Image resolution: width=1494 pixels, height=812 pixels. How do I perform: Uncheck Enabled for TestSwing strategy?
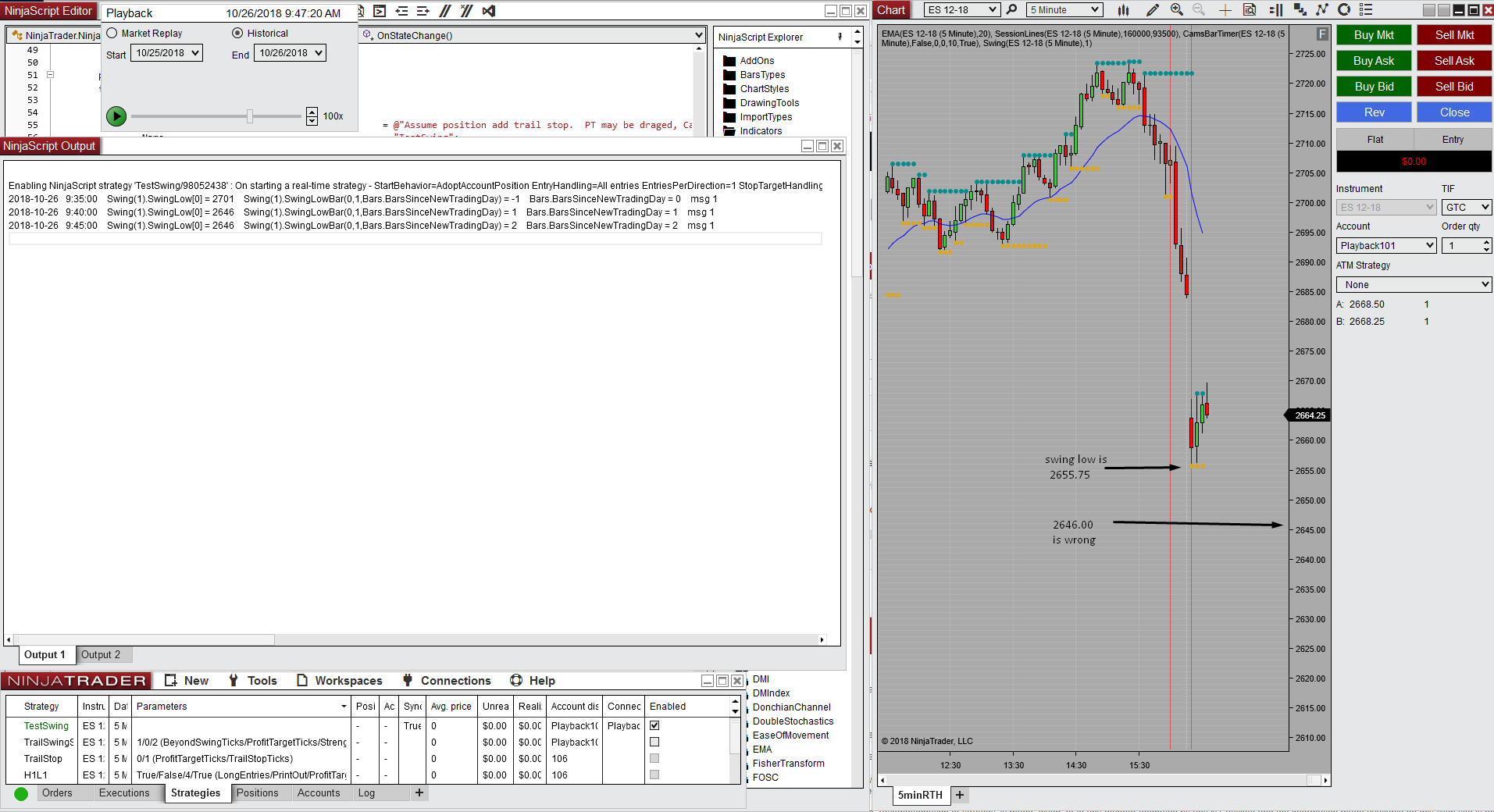pos(654,725)
